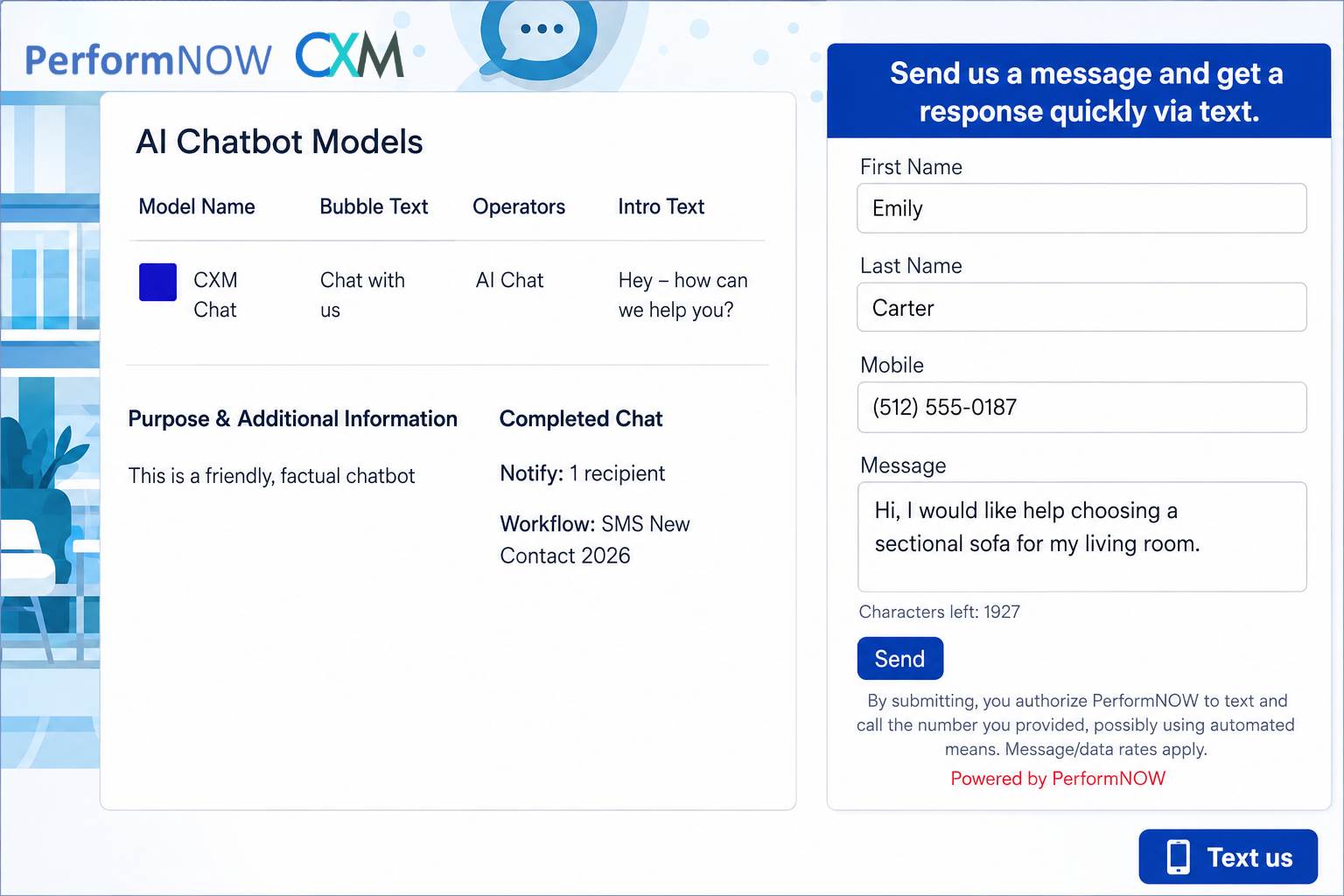The height and width of the screenshot is (896, 1344).
Task: Click the Purpose & Additional Information heading
Action: point(292,419)
